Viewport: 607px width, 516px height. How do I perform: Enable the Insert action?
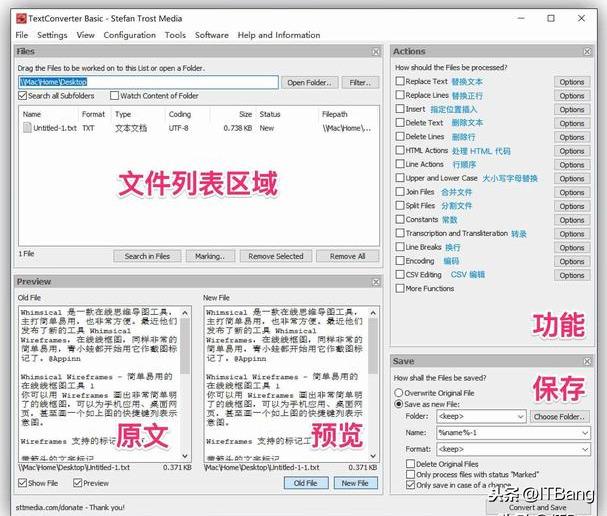[x=400, y=109]
